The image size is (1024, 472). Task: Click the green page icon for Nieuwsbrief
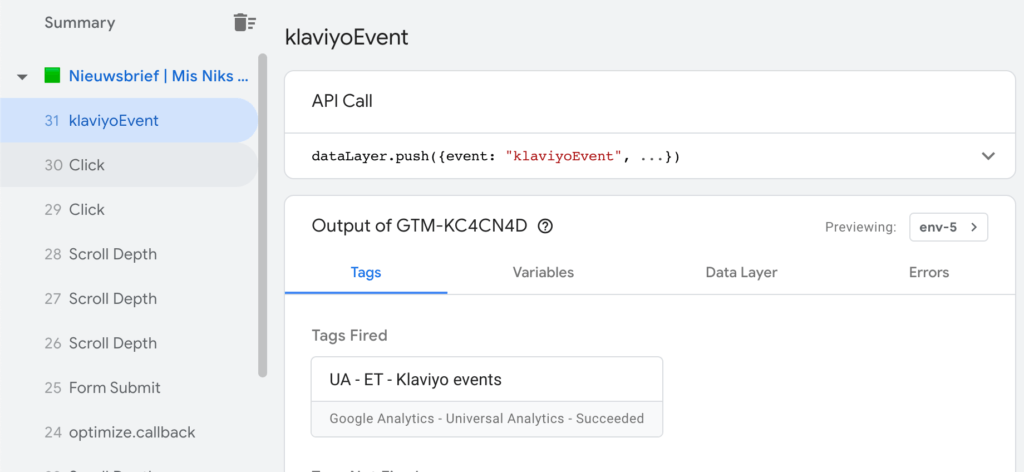(52, 76)
